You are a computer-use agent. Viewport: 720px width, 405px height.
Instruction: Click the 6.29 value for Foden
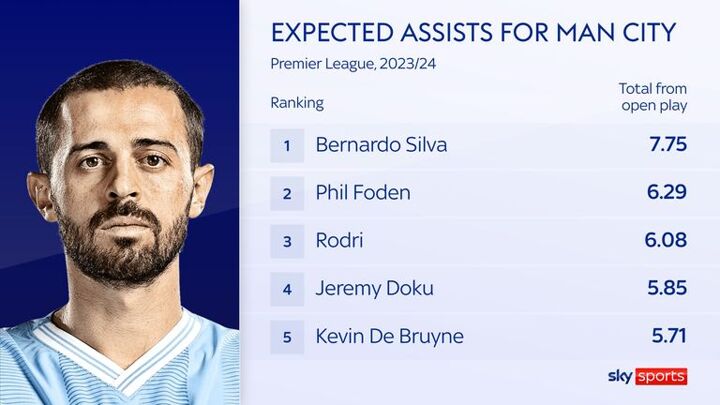point(664,193)
